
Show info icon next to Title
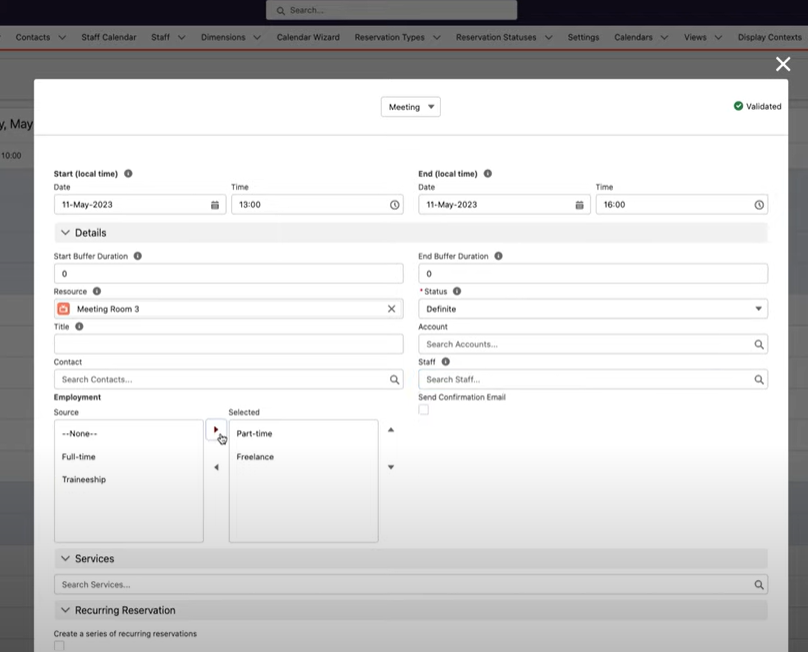(x=79, y=326)
